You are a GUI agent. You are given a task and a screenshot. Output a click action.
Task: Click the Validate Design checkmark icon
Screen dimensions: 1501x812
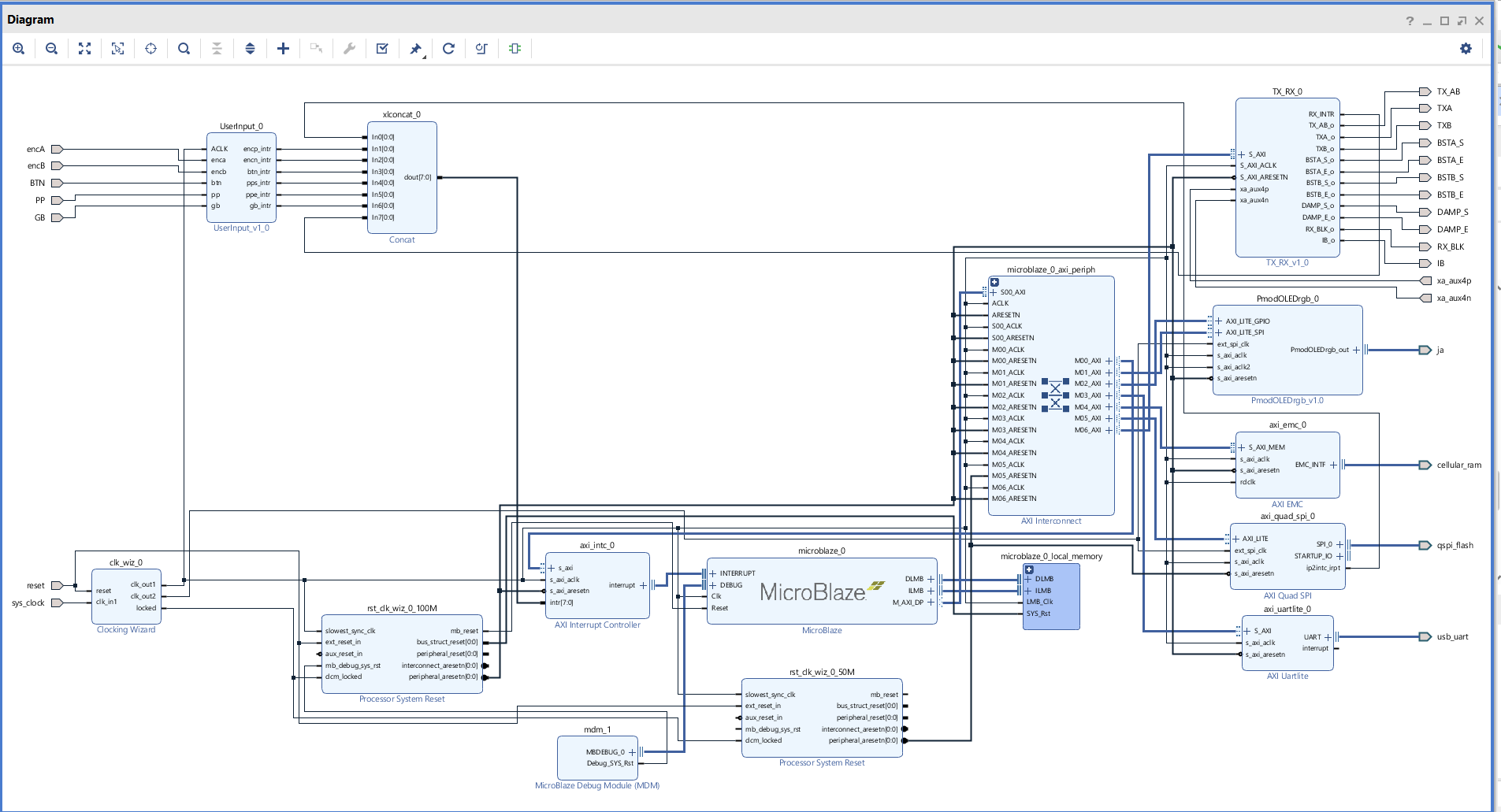382,49
